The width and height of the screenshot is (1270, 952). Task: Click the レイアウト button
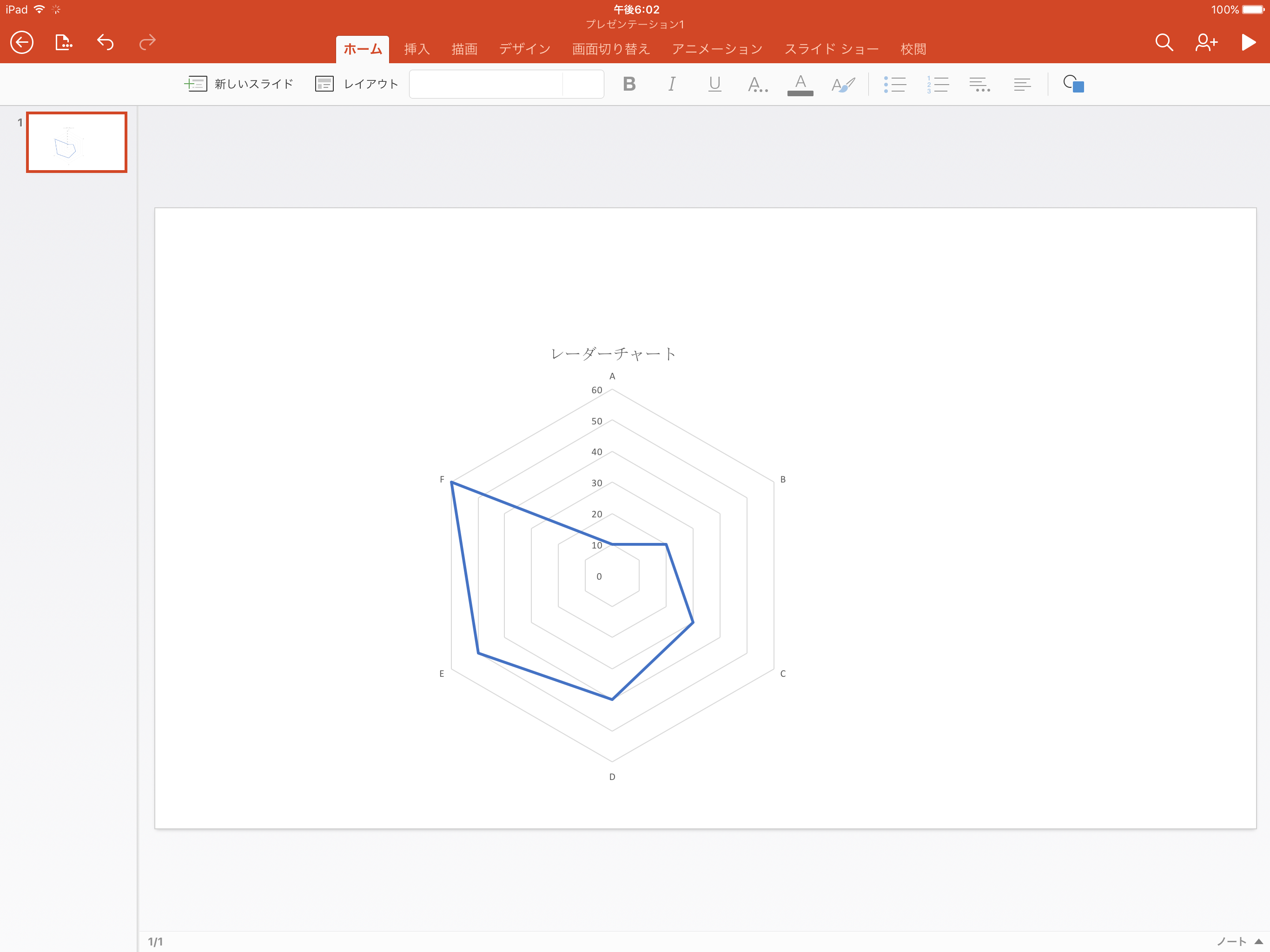pyautogui.click(x=357, y=85)
